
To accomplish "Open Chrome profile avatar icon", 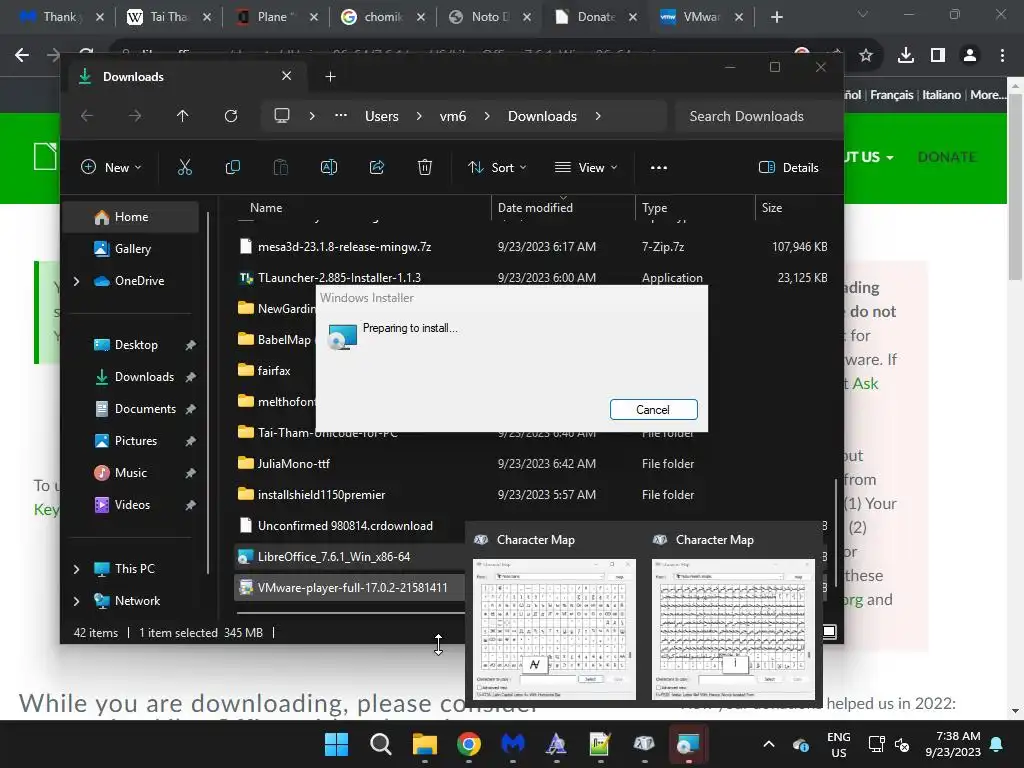I will pyautogui.click(x=970, y=56).
